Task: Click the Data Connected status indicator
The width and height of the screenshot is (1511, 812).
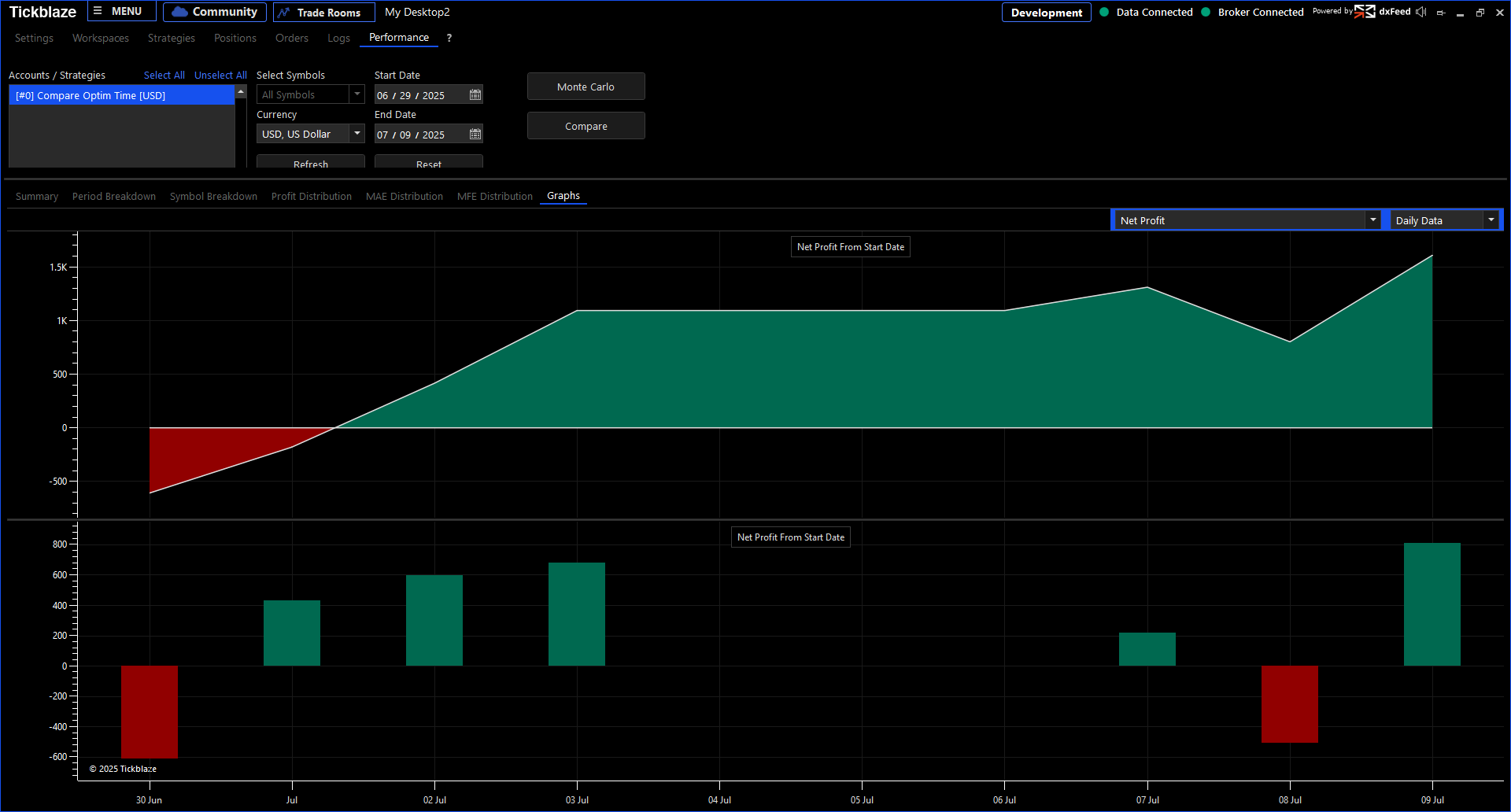Action: (1146, 12)
